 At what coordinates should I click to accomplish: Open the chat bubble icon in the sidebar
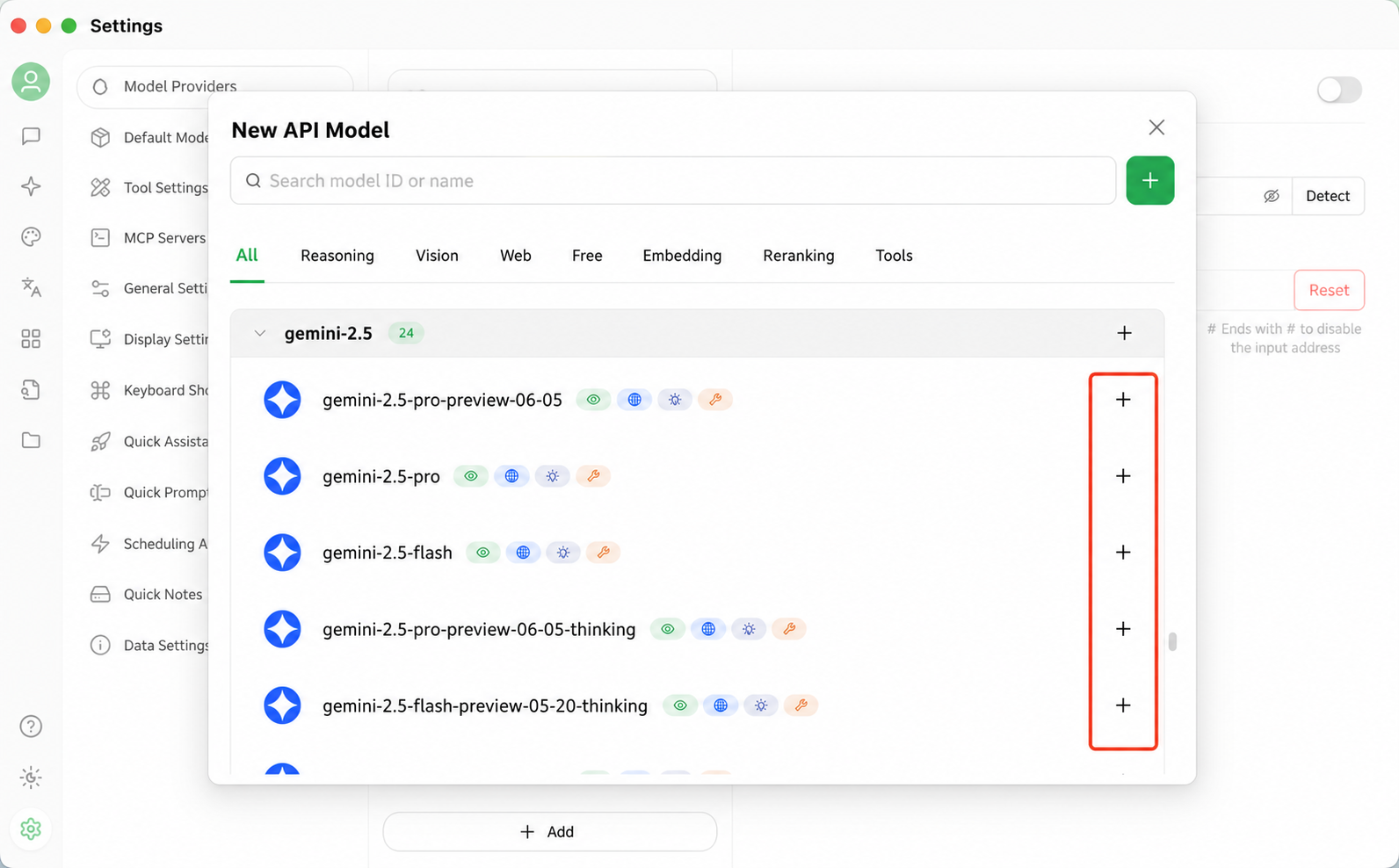tap(31, 136)
